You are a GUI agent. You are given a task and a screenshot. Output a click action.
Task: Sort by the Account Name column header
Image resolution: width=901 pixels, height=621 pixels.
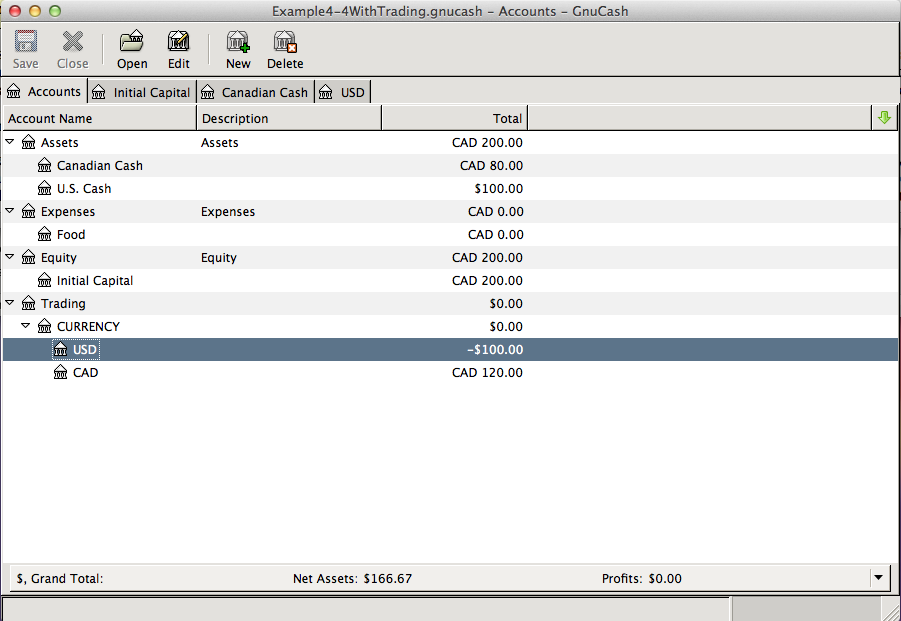click(x=99, y=119)
